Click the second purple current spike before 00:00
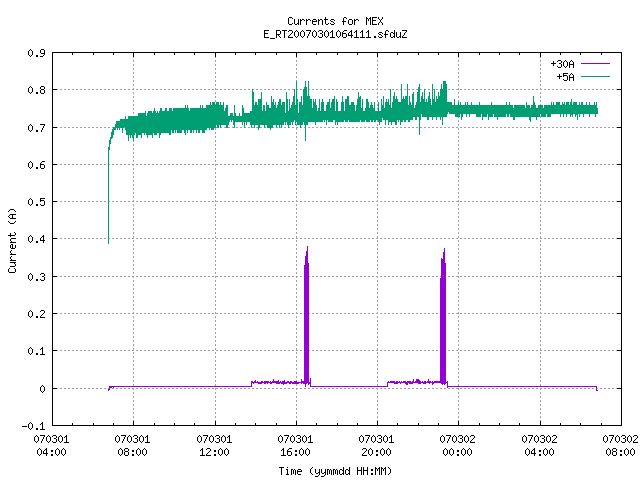Viewport: 640px width, 480px height. (443, 315)
